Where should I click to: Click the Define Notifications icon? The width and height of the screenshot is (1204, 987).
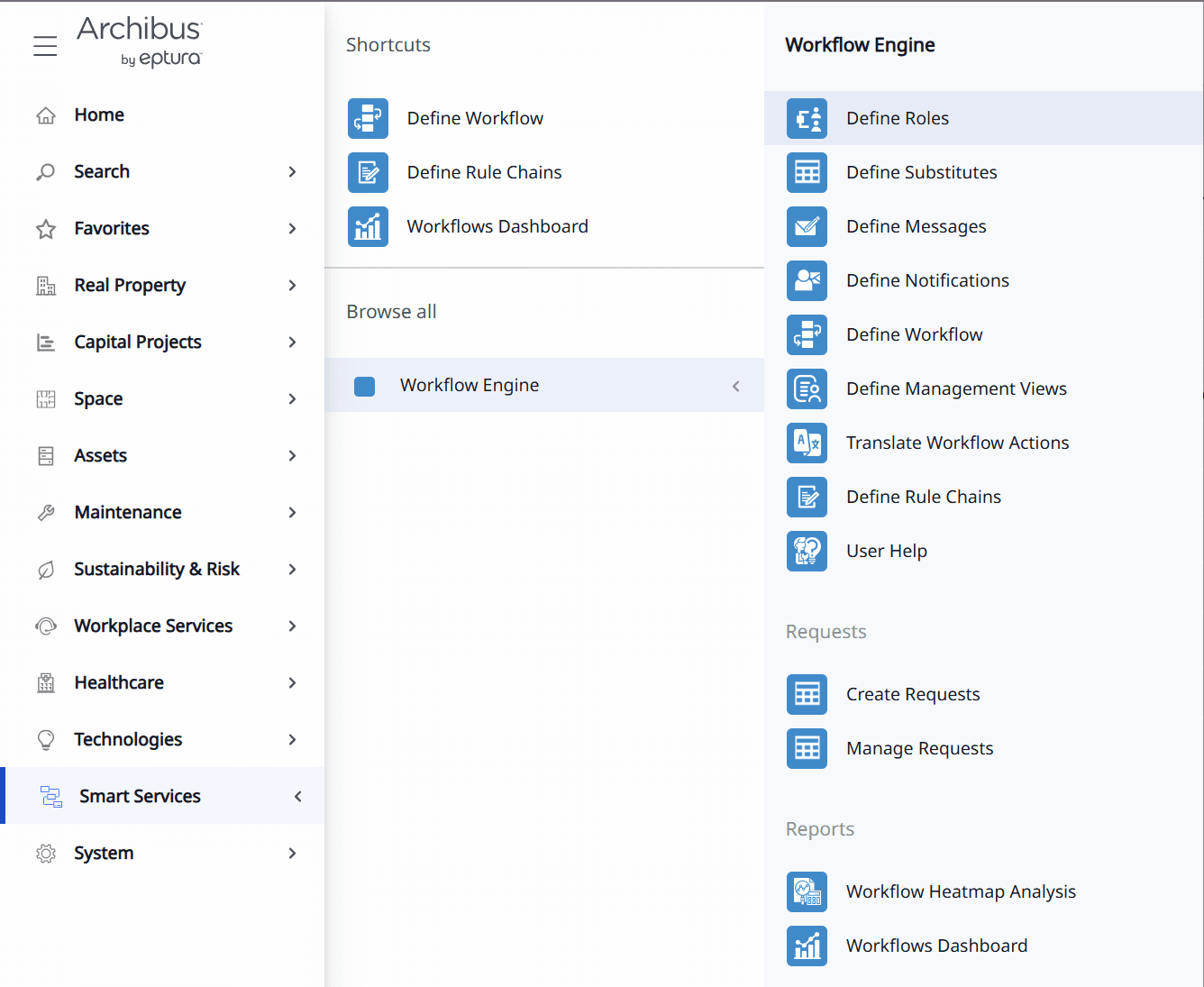[x=807, y=280]
